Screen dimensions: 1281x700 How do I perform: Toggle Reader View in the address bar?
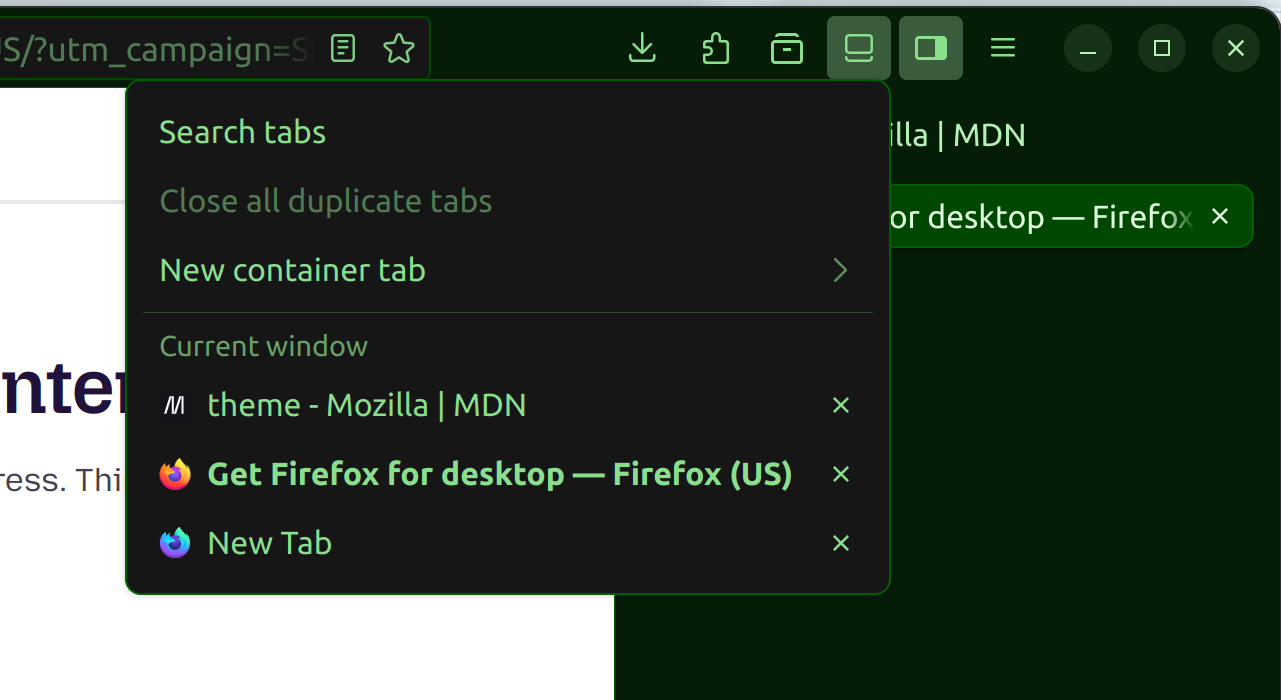(x=343, y=48)
